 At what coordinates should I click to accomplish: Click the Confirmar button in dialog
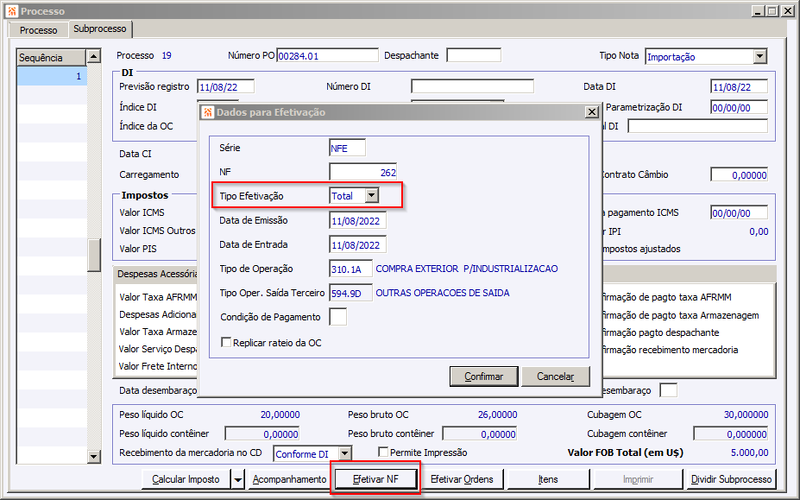483,377
